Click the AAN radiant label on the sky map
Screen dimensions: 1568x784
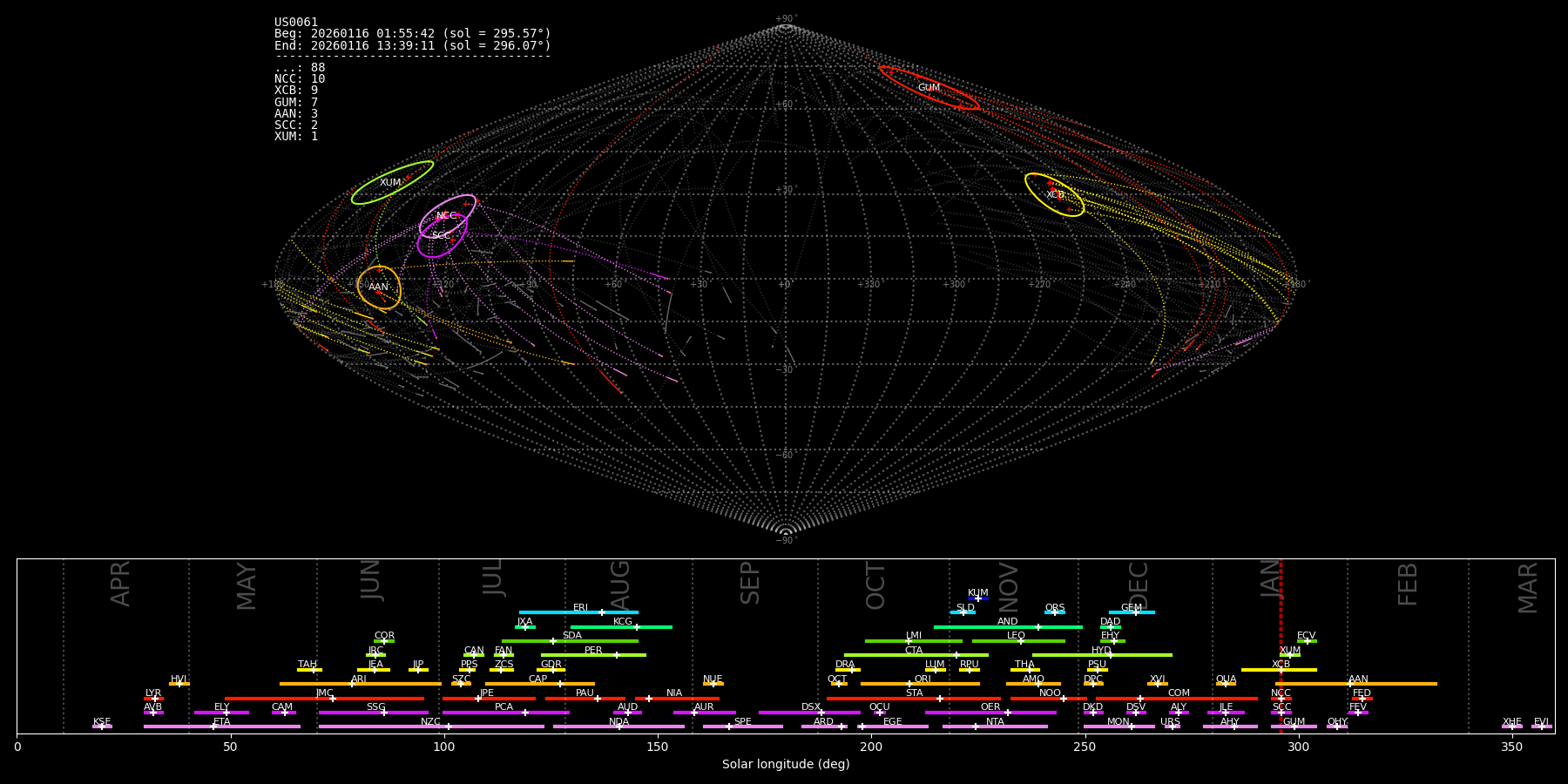[x=378, y=287]
